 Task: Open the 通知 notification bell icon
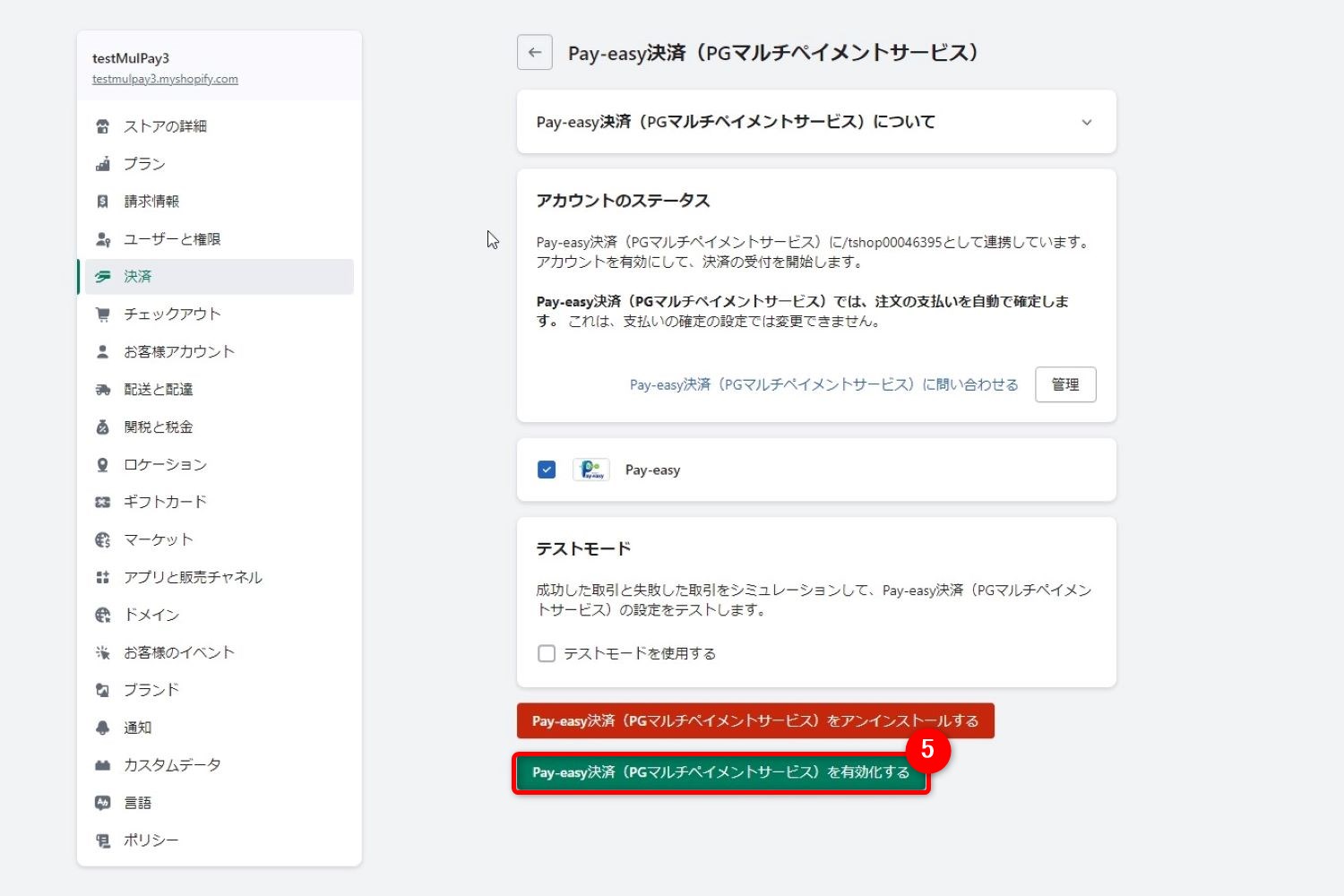pyautogui.click(x=102, y=727)
